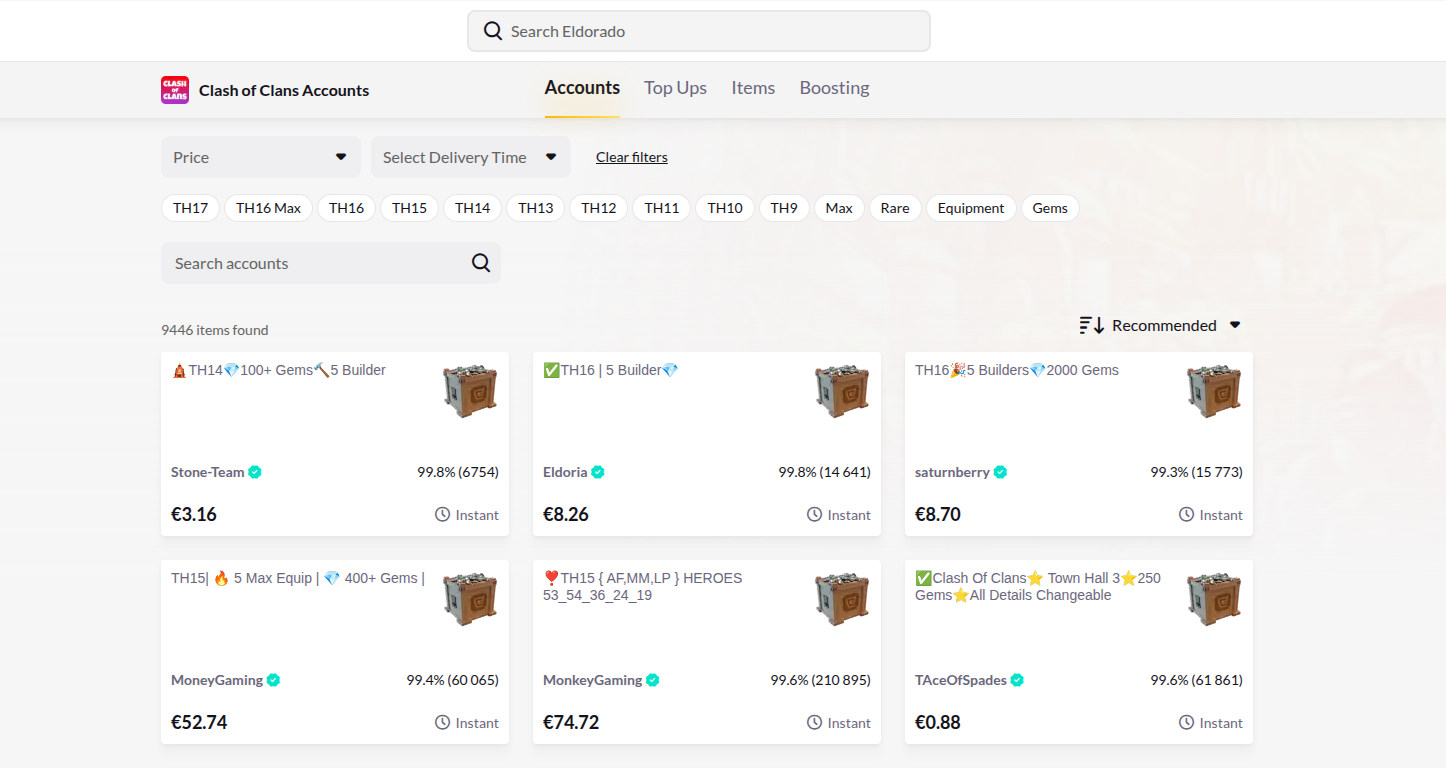Click the Clear filters link

tap(631, 157)
